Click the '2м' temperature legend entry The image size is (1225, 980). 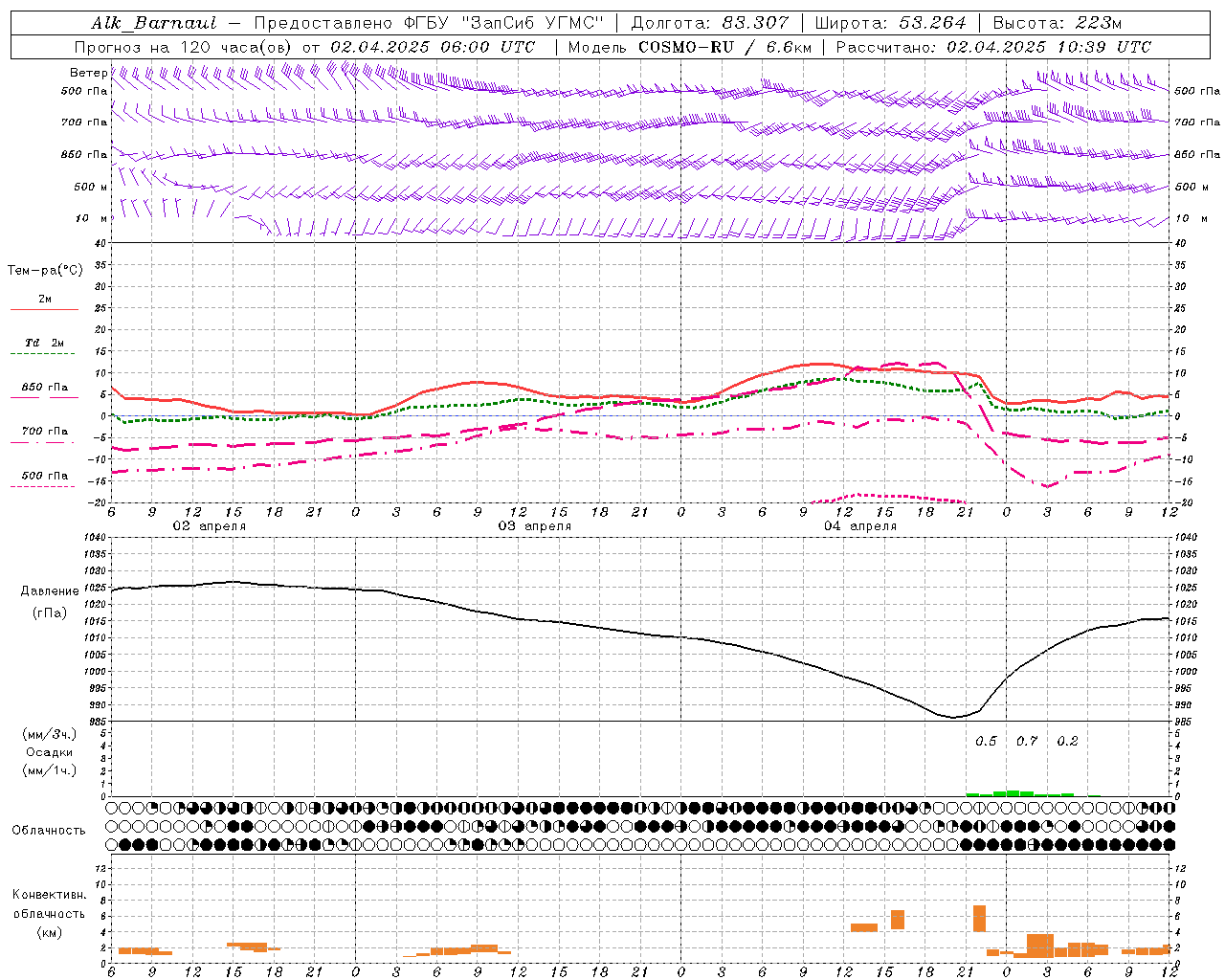click(45, 299)
